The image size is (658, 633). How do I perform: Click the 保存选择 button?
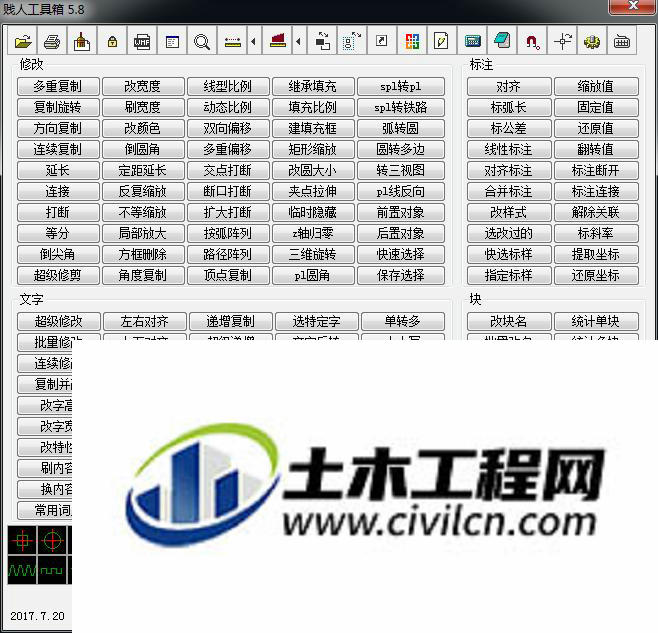coord(401,275)
